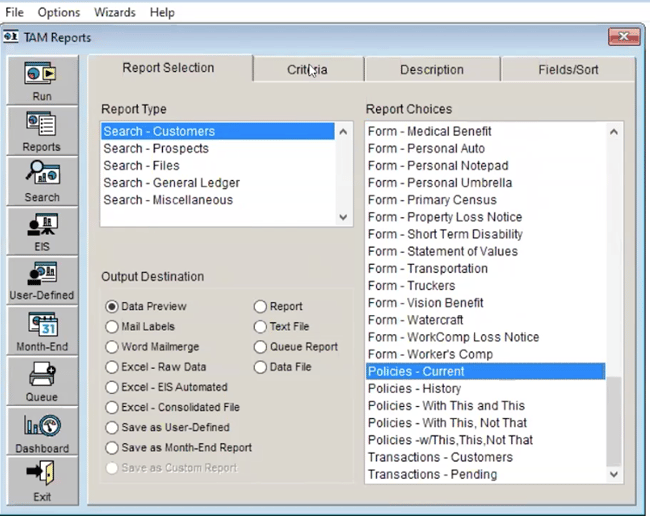This screenshot has height=516, width=650.
Task: Switch to the Criteria tab
Action: tap(308, 70)
